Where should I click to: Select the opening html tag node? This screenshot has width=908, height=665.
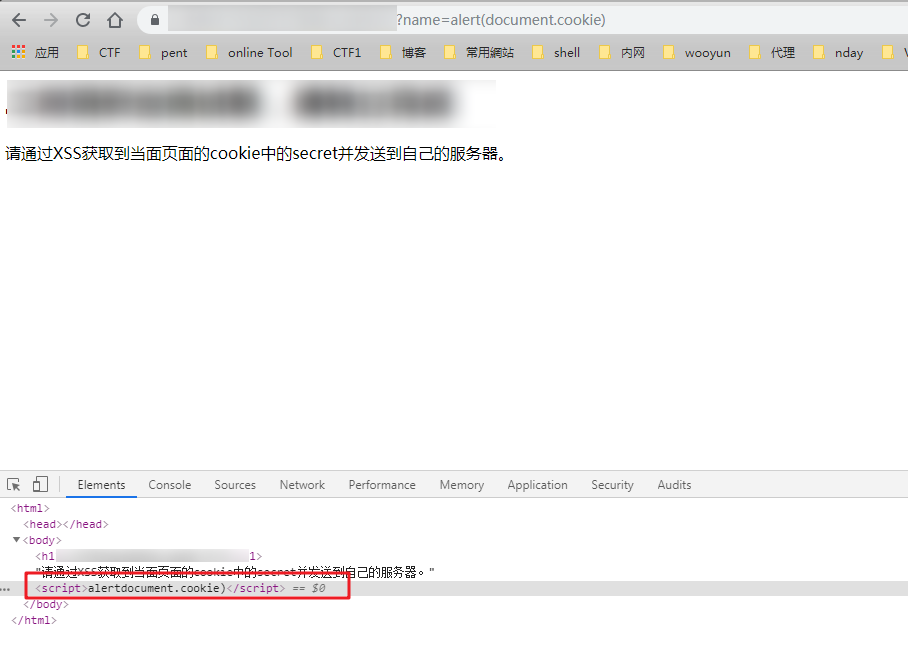(30, 509)
